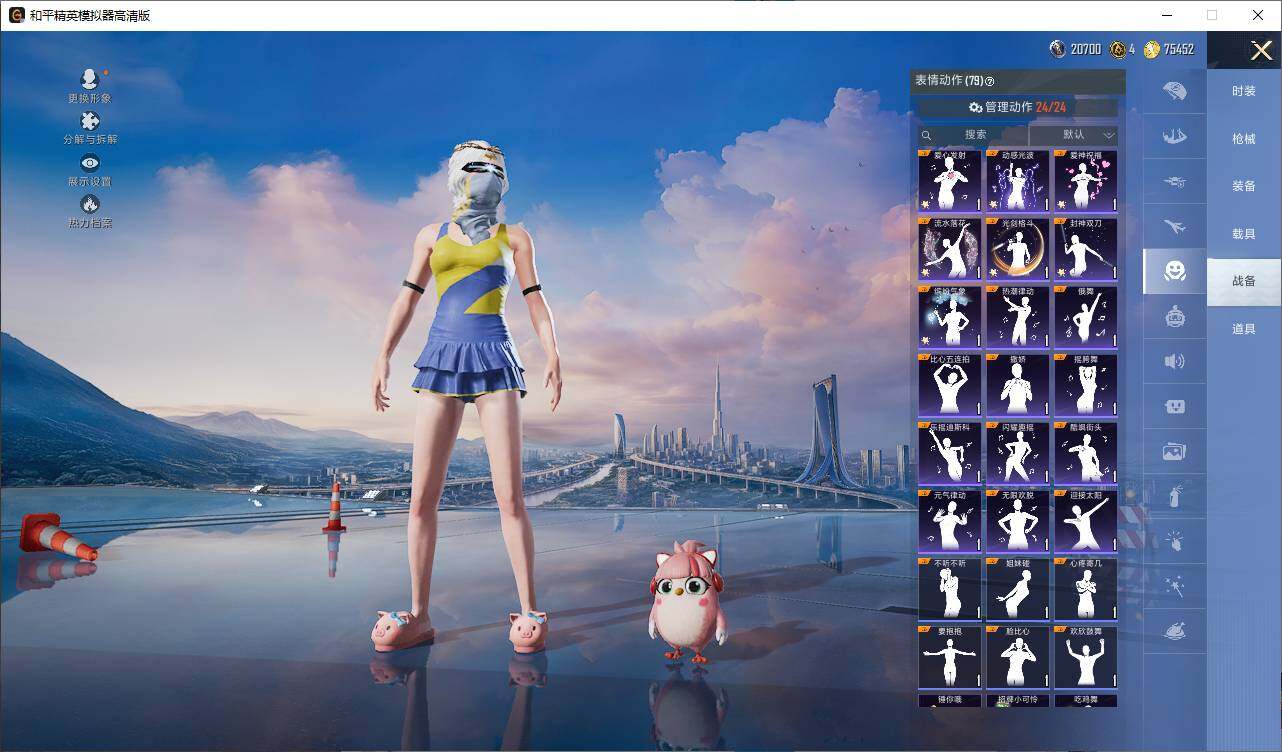The image size is (1282, 752).
Task: Open the roast chicken dish category icon
Action: point(1175,631)
